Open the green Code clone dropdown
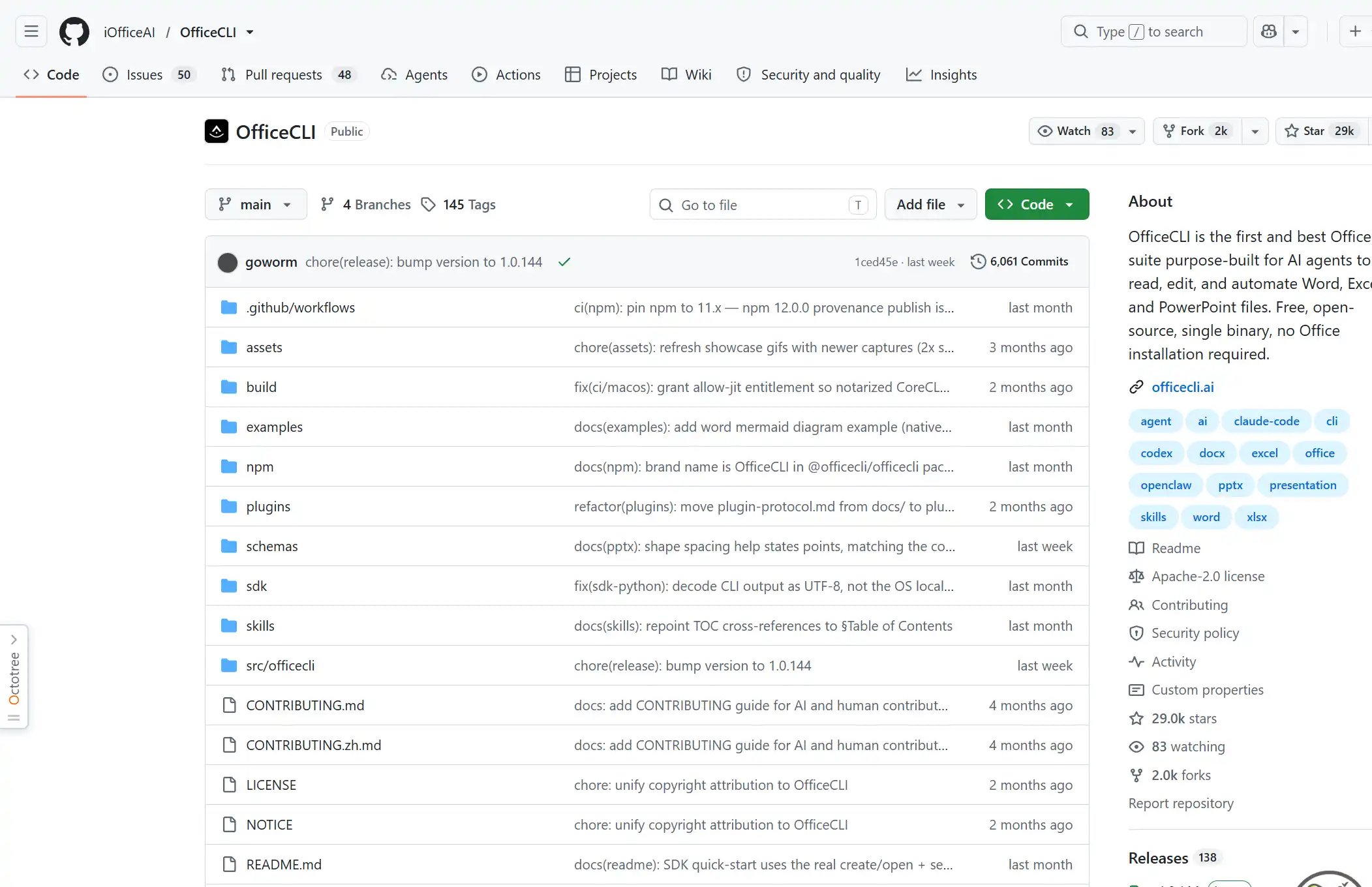1372x887 pixels. [x=1037, y=204]
